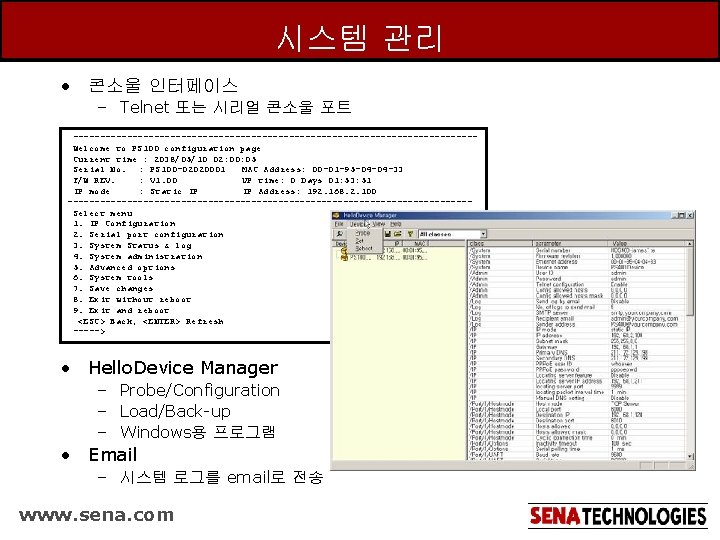Select the Destination IP parameter row
Screen dimensions: 720x540
[x=578, y=415]
